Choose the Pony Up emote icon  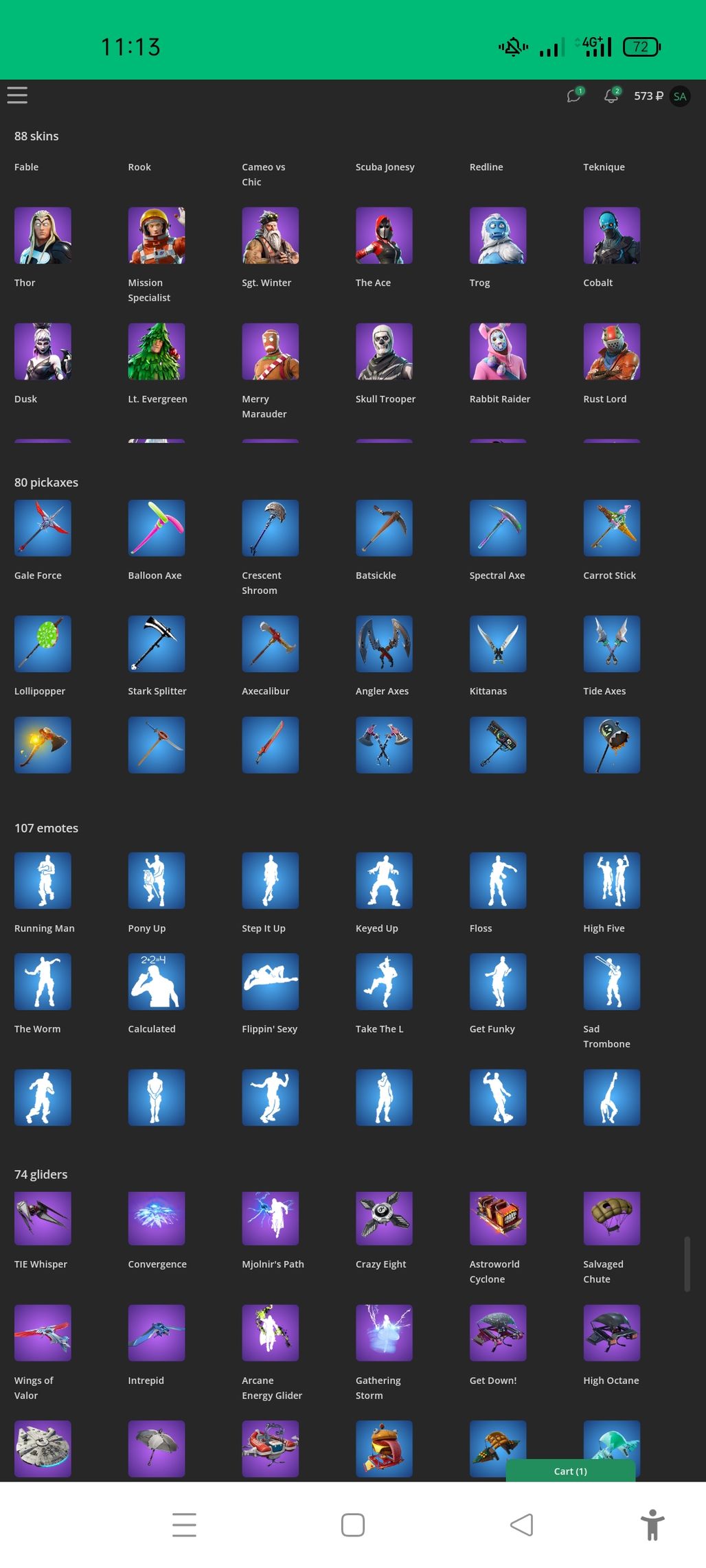pos(157,881)
